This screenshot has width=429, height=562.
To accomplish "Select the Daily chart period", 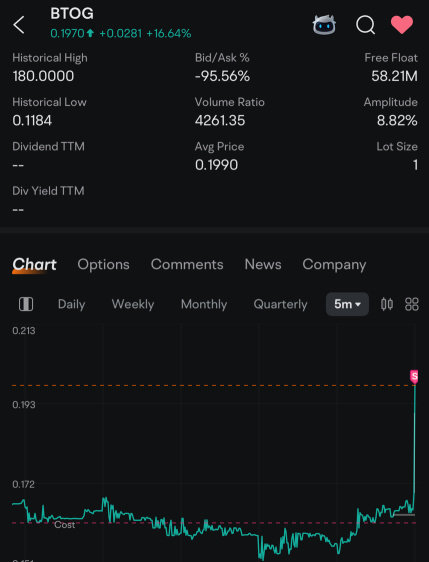I will click(71, 304).
